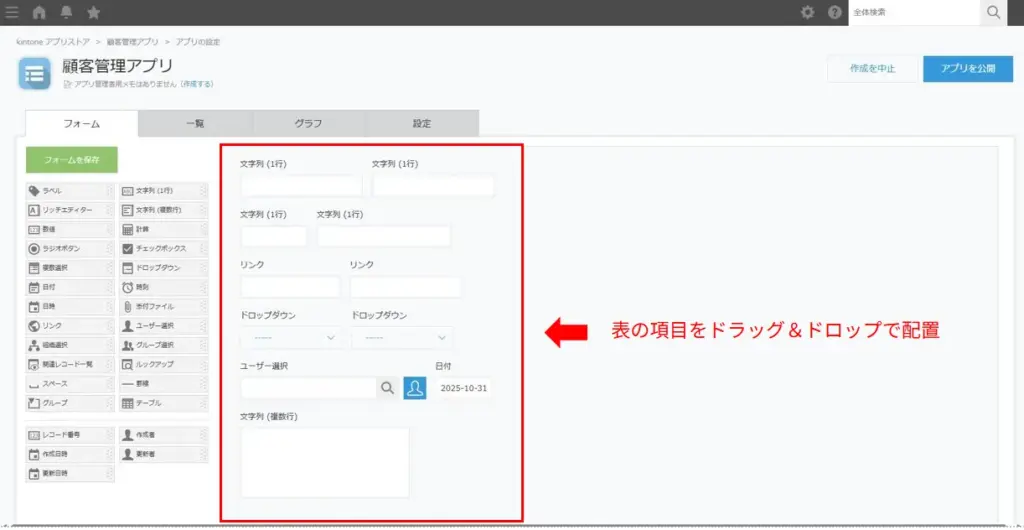Select the リンク field in the palette
Image resolution: width=1024 pixels, height=530 pixels.
71,326
